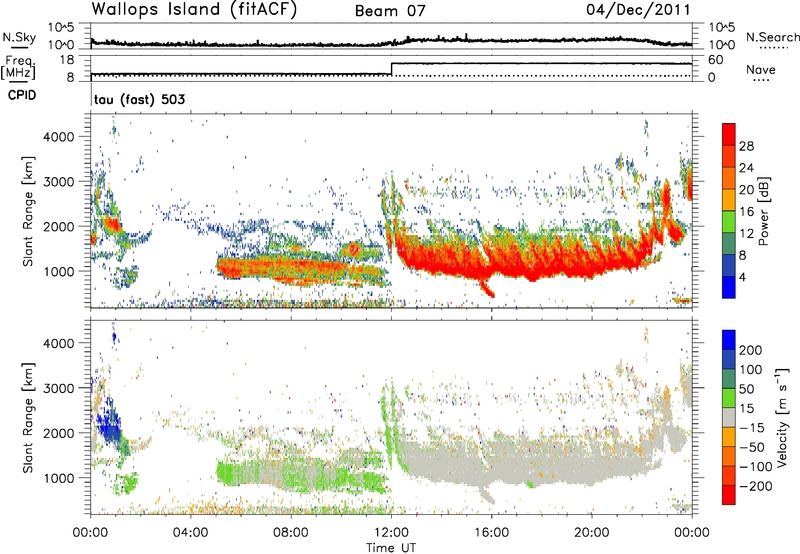Click the frequency step at 12:00 UT
The width and height of the screenshot is (800, 554).
tap(391, 69)
